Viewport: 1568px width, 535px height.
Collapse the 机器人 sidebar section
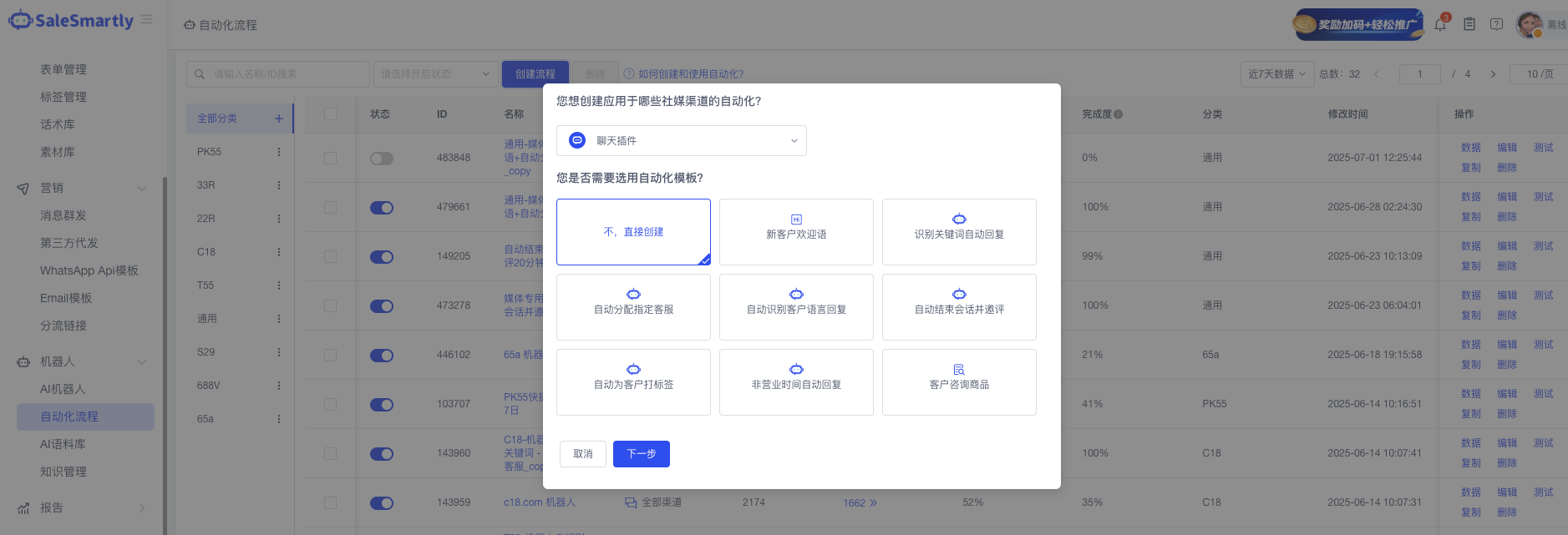click(x=142, y=362)
